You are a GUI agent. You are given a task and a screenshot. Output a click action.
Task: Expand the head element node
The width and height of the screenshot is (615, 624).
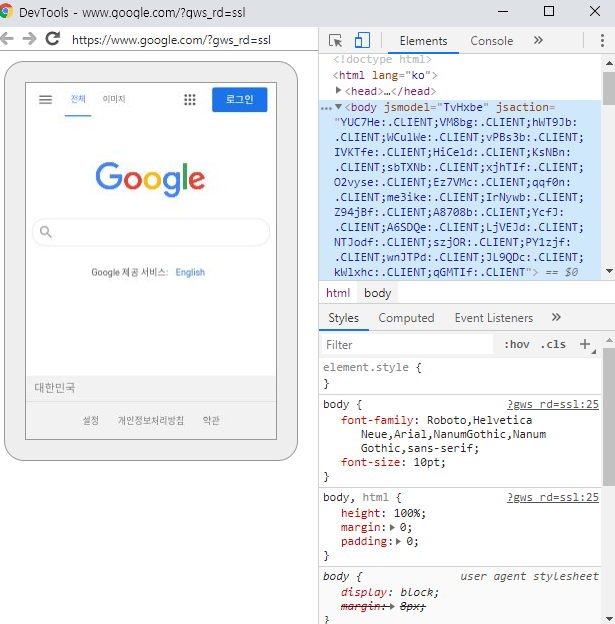click(338, 90)
